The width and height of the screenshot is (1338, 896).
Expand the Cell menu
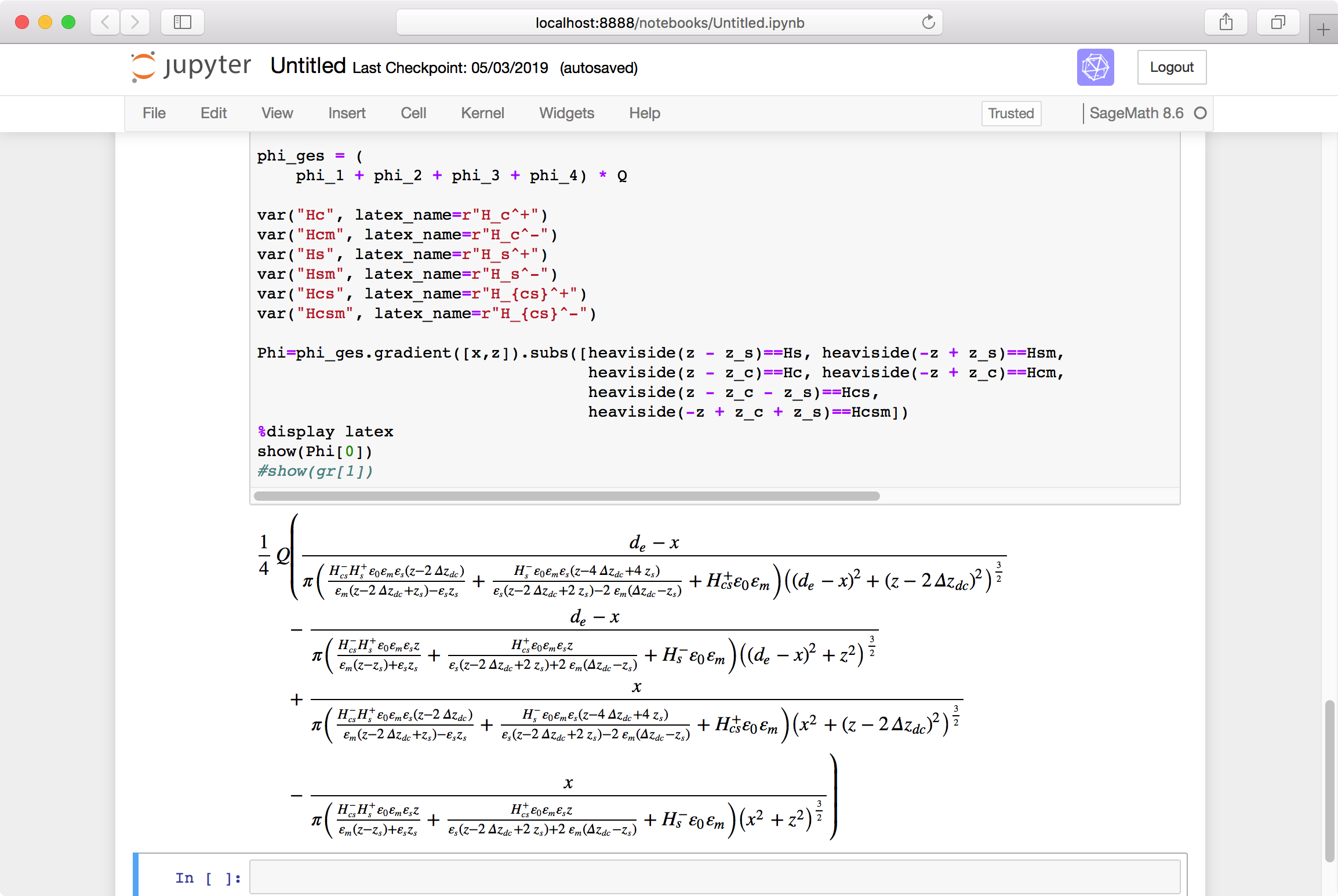413,113
